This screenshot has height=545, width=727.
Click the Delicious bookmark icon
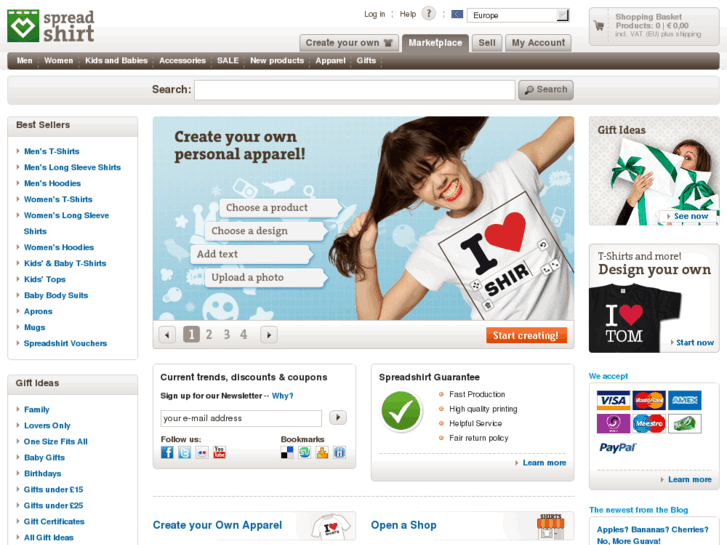click(x=287, y=452)
